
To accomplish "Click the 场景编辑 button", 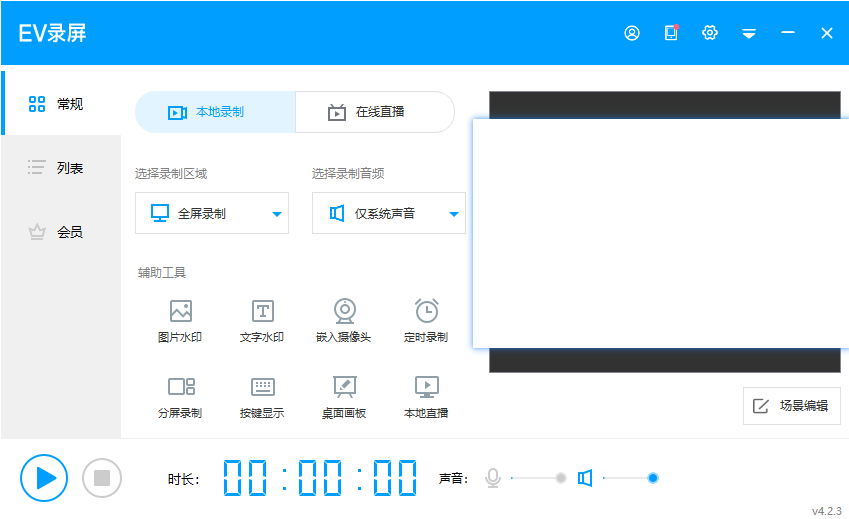I will tap(792, 406).
